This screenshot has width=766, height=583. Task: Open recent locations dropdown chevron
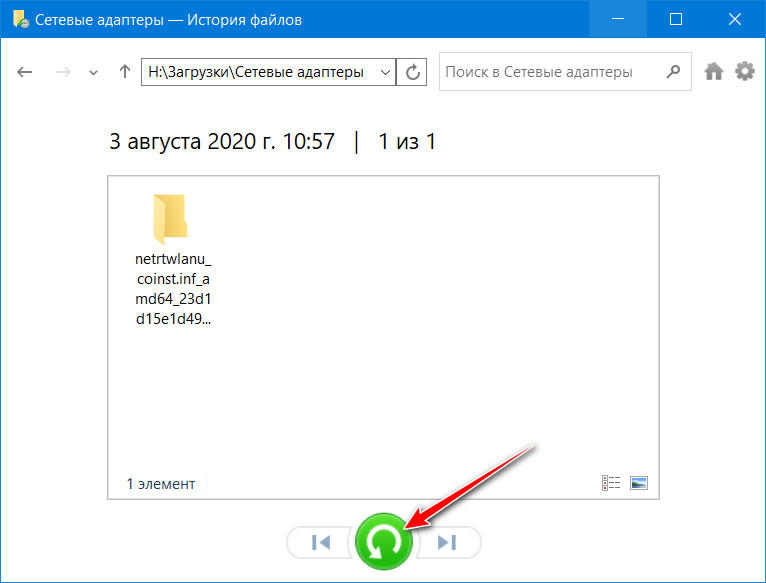(93, 73)
